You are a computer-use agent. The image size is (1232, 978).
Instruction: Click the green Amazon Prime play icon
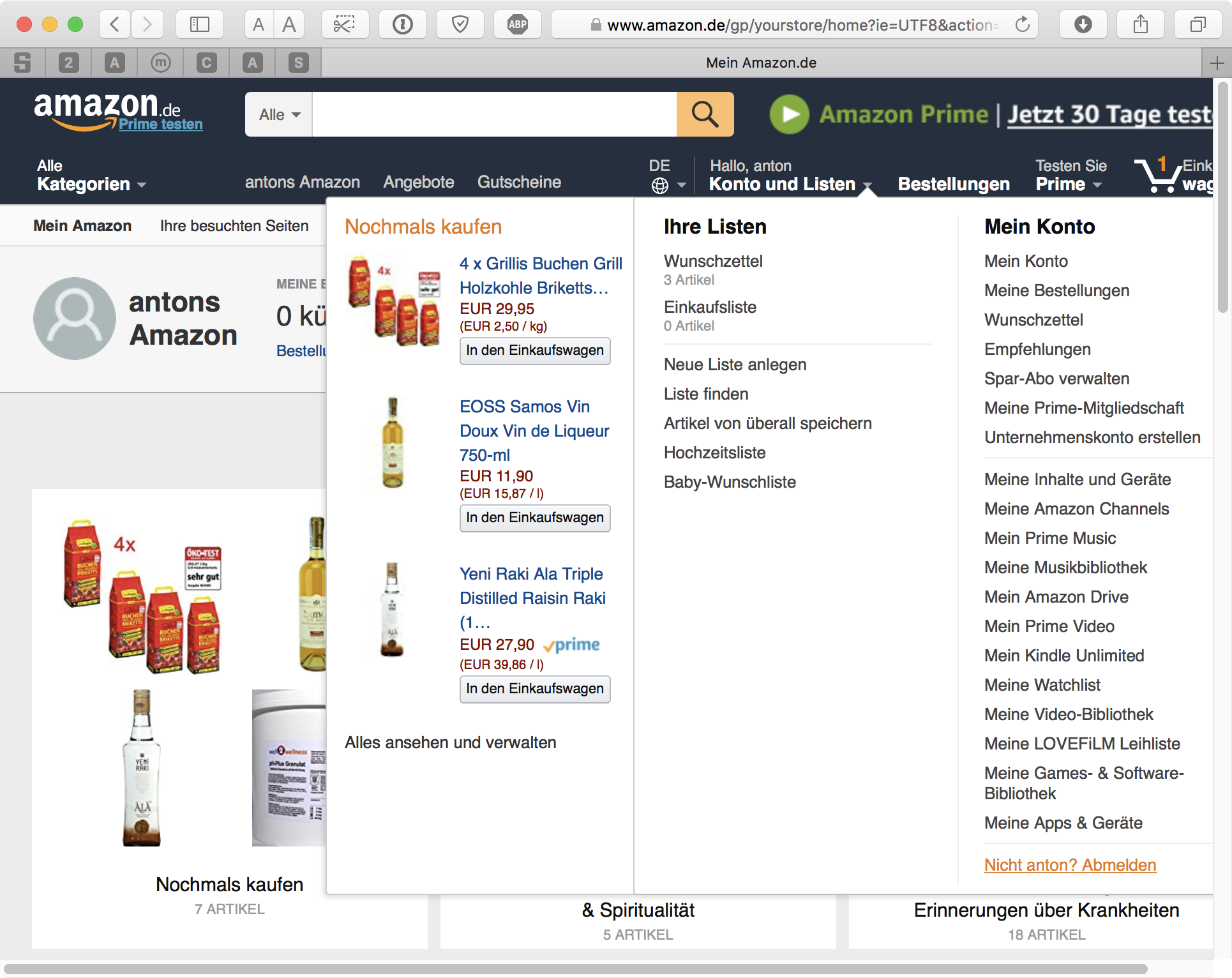(790, 114)
